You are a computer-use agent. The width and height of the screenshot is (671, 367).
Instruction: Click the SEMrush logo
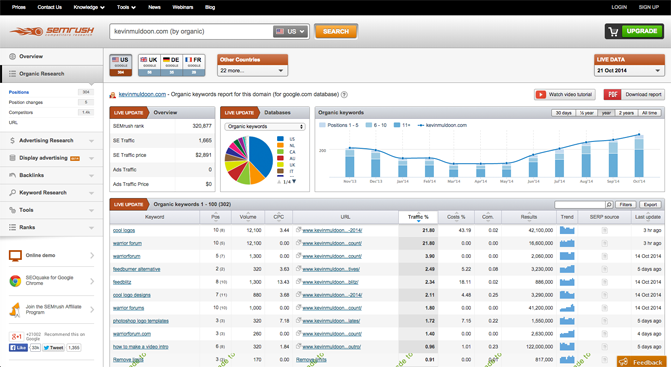(x=52, y=31)
